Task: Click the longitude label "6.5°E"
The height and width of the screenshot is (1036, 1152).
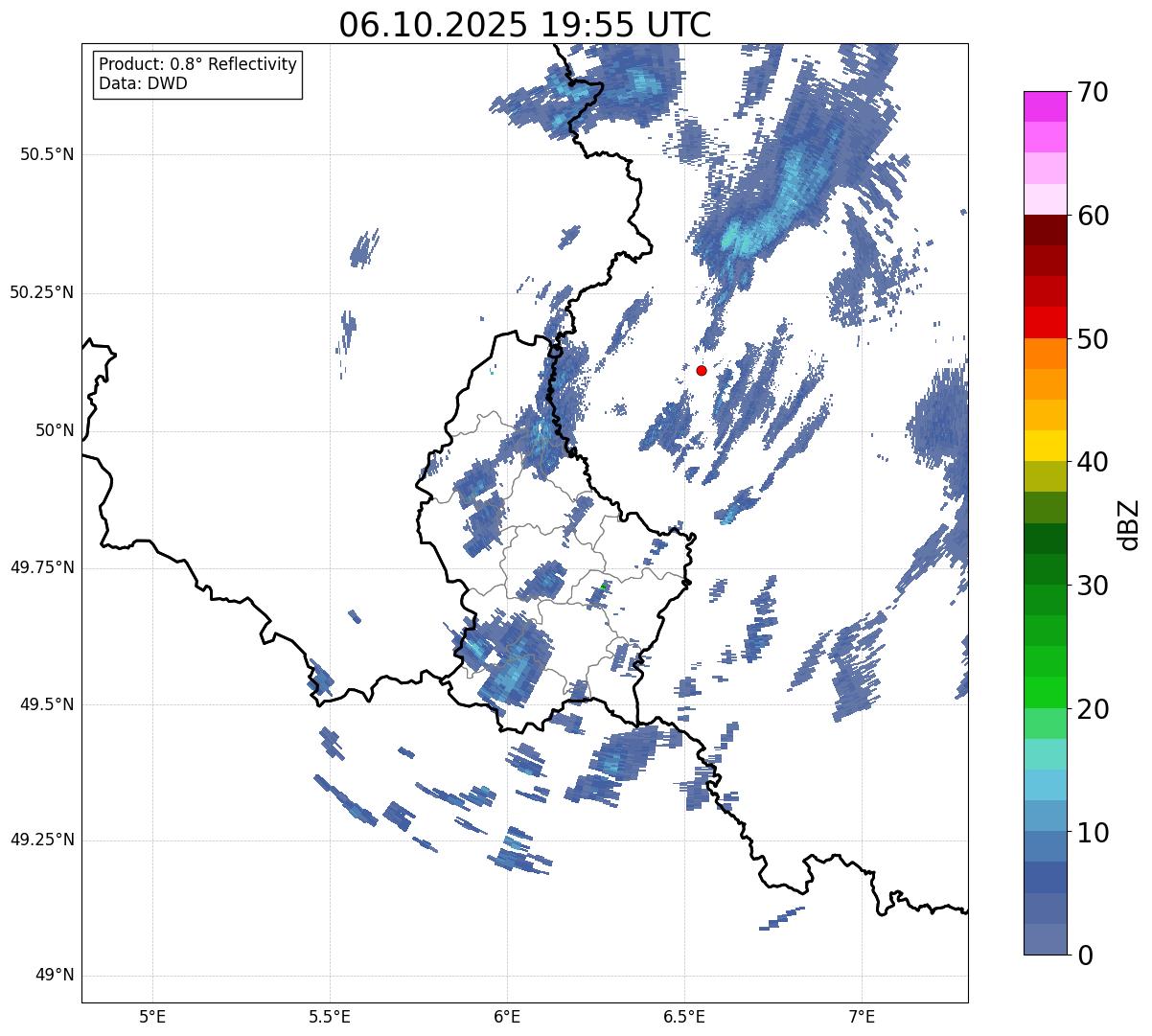Action: 684,1017
